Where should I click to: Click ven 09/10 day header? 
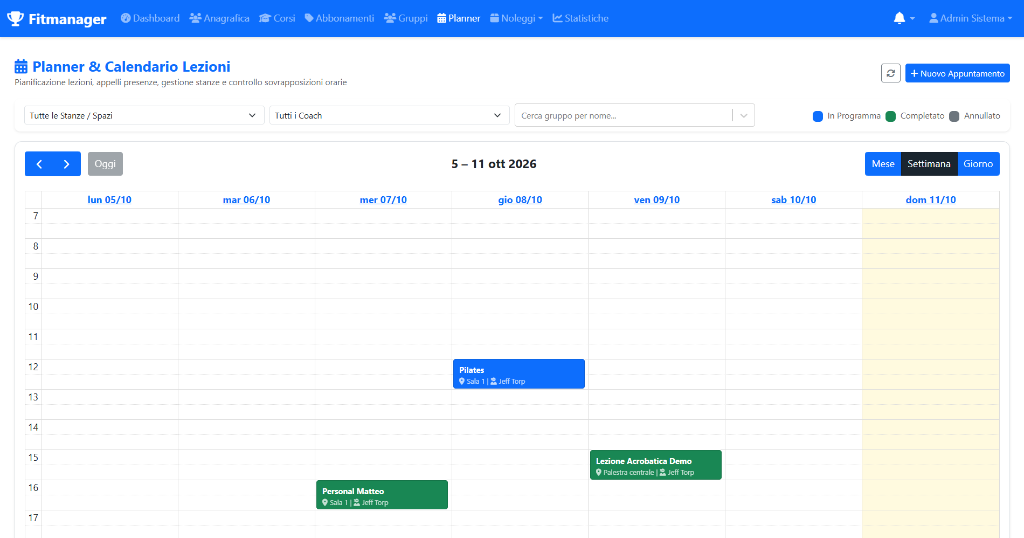pos(657,200)
